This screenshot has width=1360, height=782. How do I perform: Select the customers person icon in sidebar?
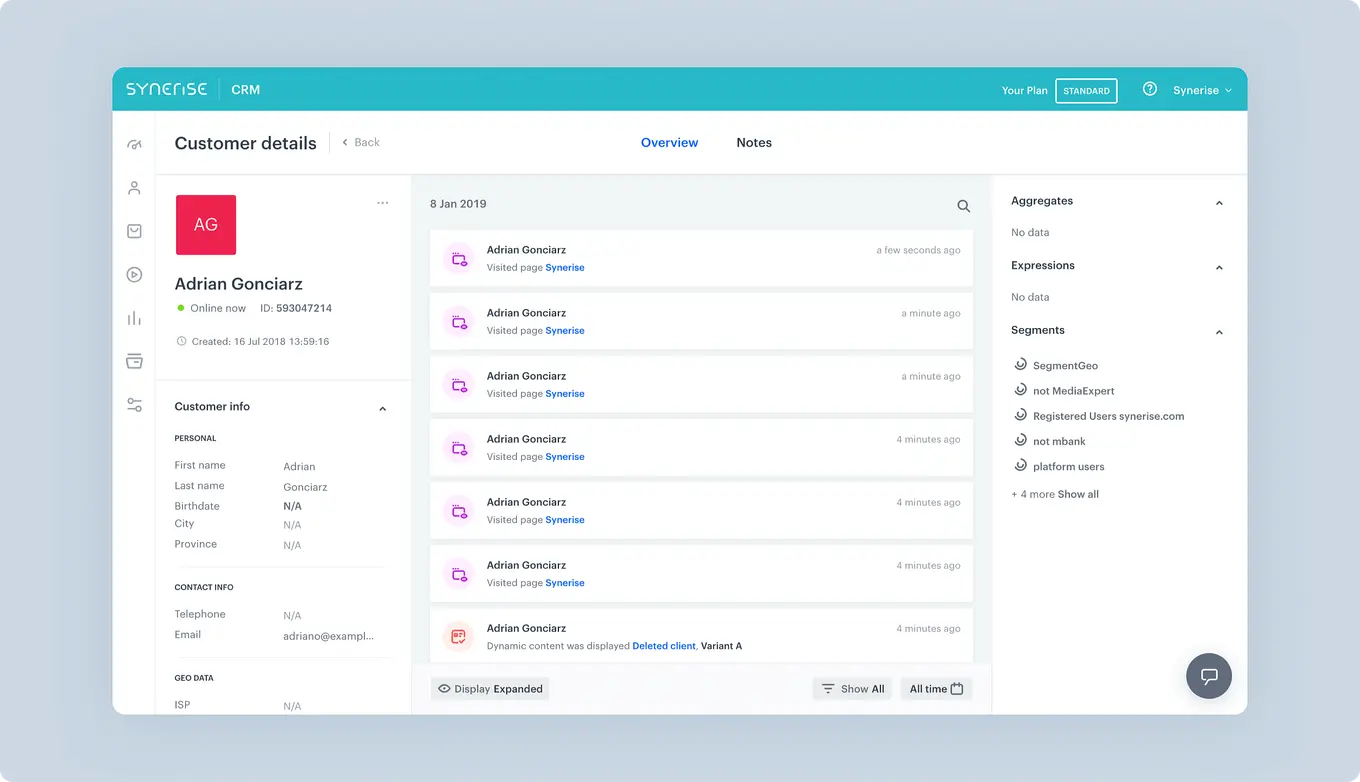pyautogui.click(x=134, y=187)
